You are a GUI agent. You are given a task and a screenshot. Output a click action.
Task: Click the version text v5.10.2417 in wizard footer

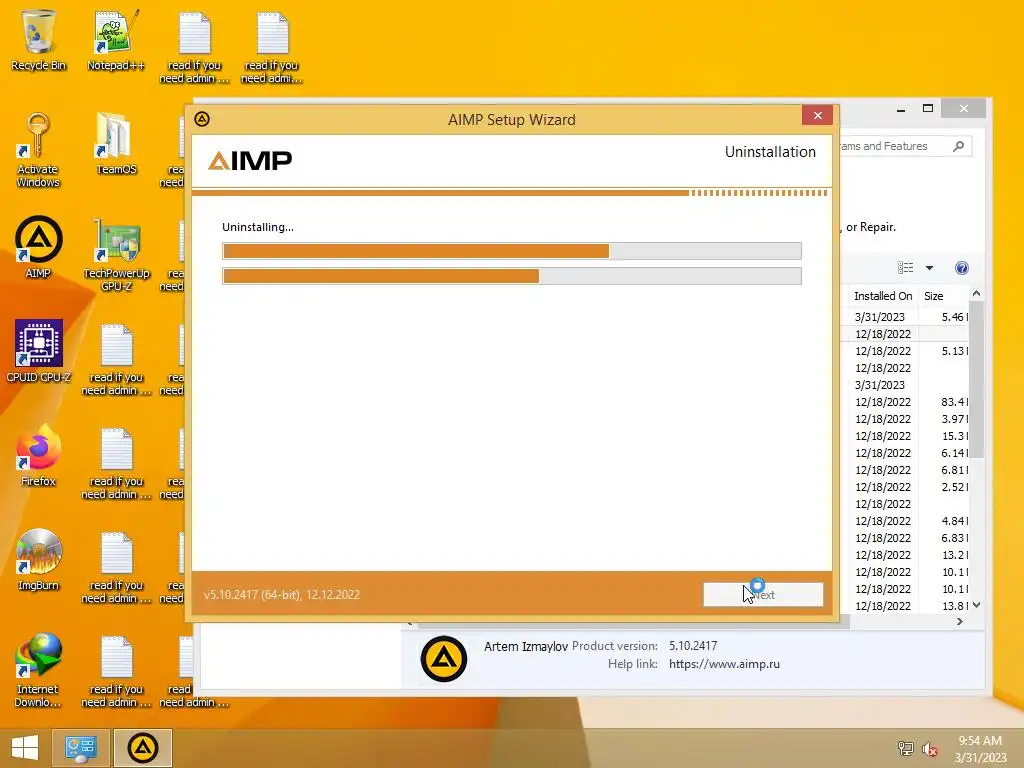(281, 595)
